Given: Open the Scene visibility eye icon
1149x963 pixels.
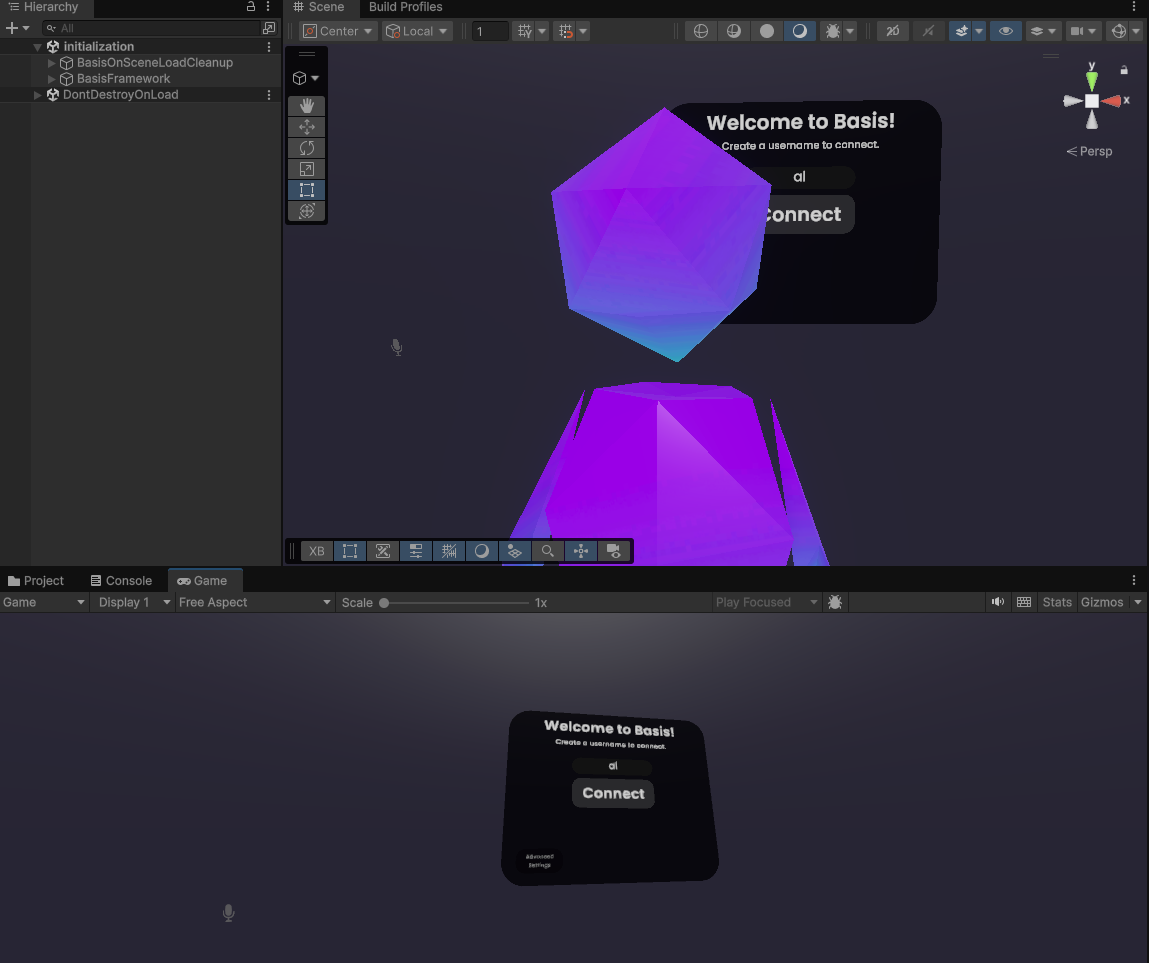Looking at the screenshot, I should click(1005, 30).
